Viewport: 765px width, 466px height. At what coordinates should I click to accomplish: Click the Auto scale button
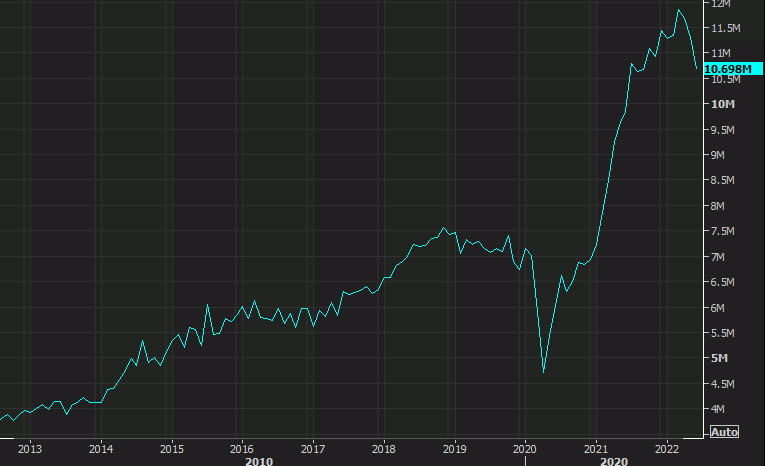[724, 432]
